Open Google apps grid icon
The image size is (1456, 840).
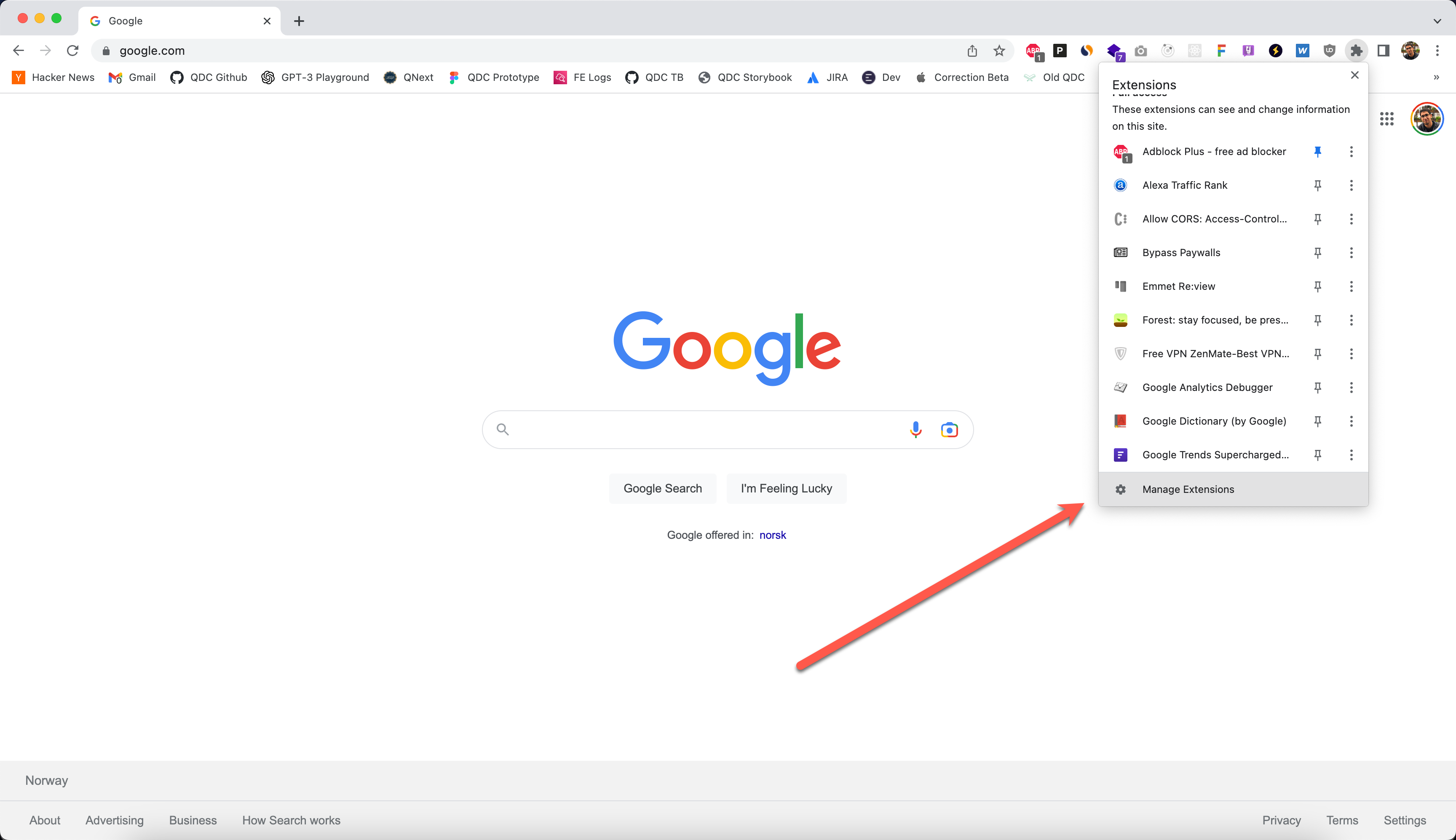pyautogui.click(x=1386, y=119)
